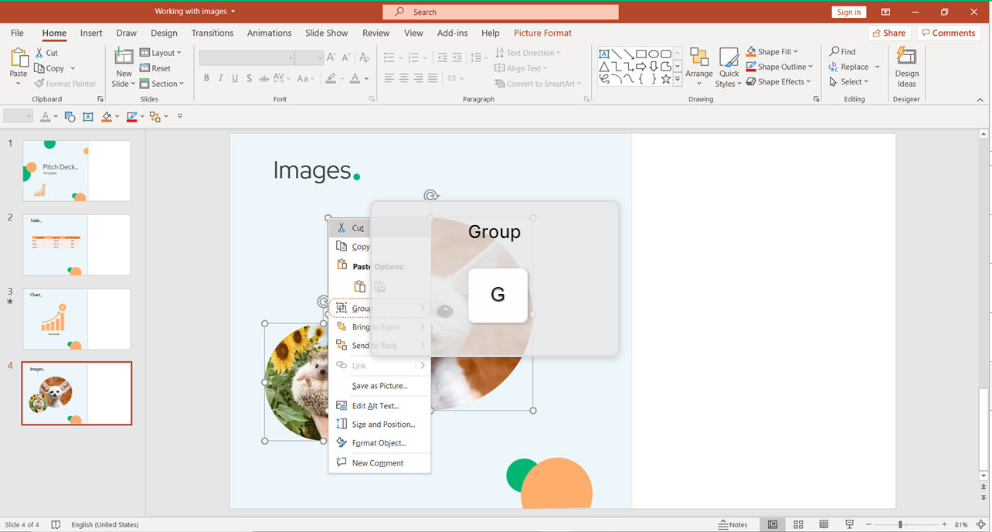Select the Paste clipboard icon
992x532 pixels.
pyautogui.click(x=18, y=59)
